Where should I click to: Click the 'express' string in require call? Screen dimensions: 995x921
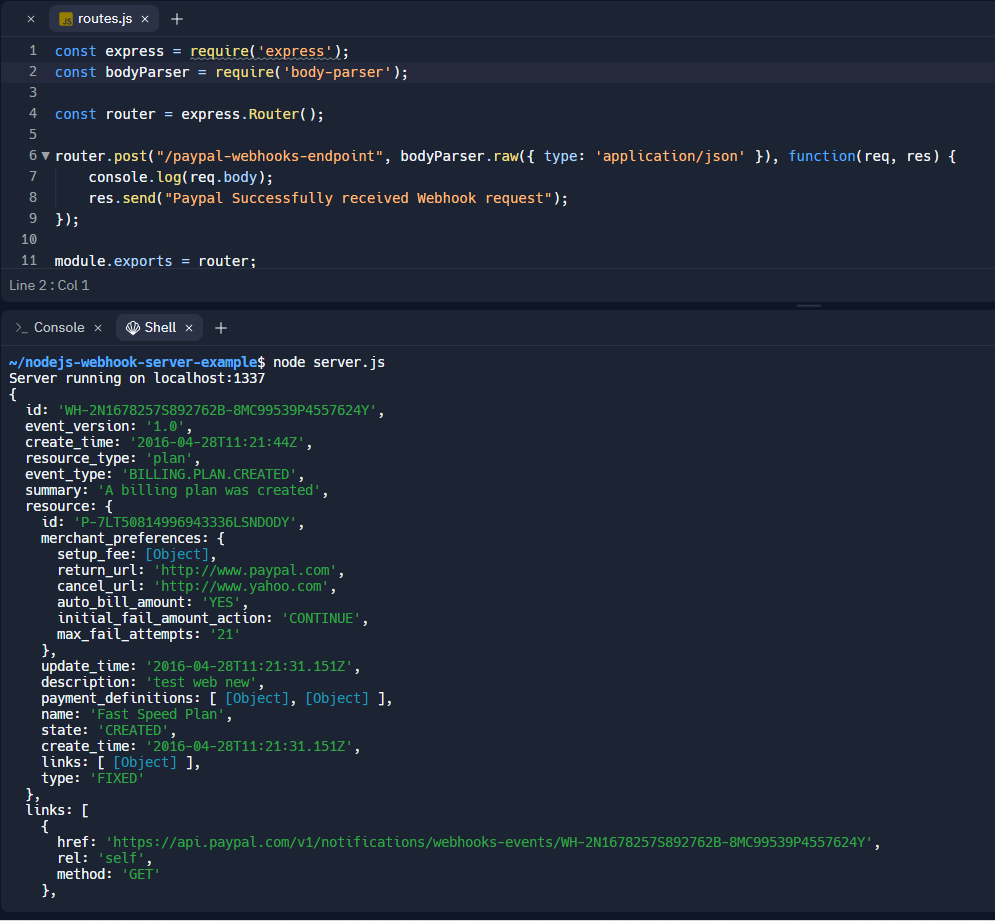point(294,51)
